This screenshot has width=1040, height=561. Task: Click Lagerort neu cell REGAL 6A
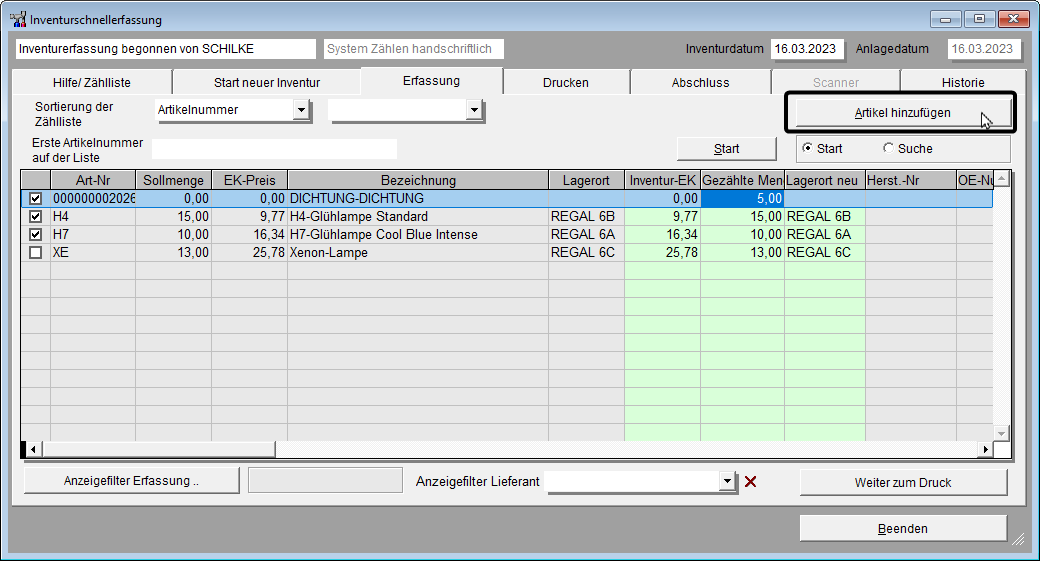824,234
